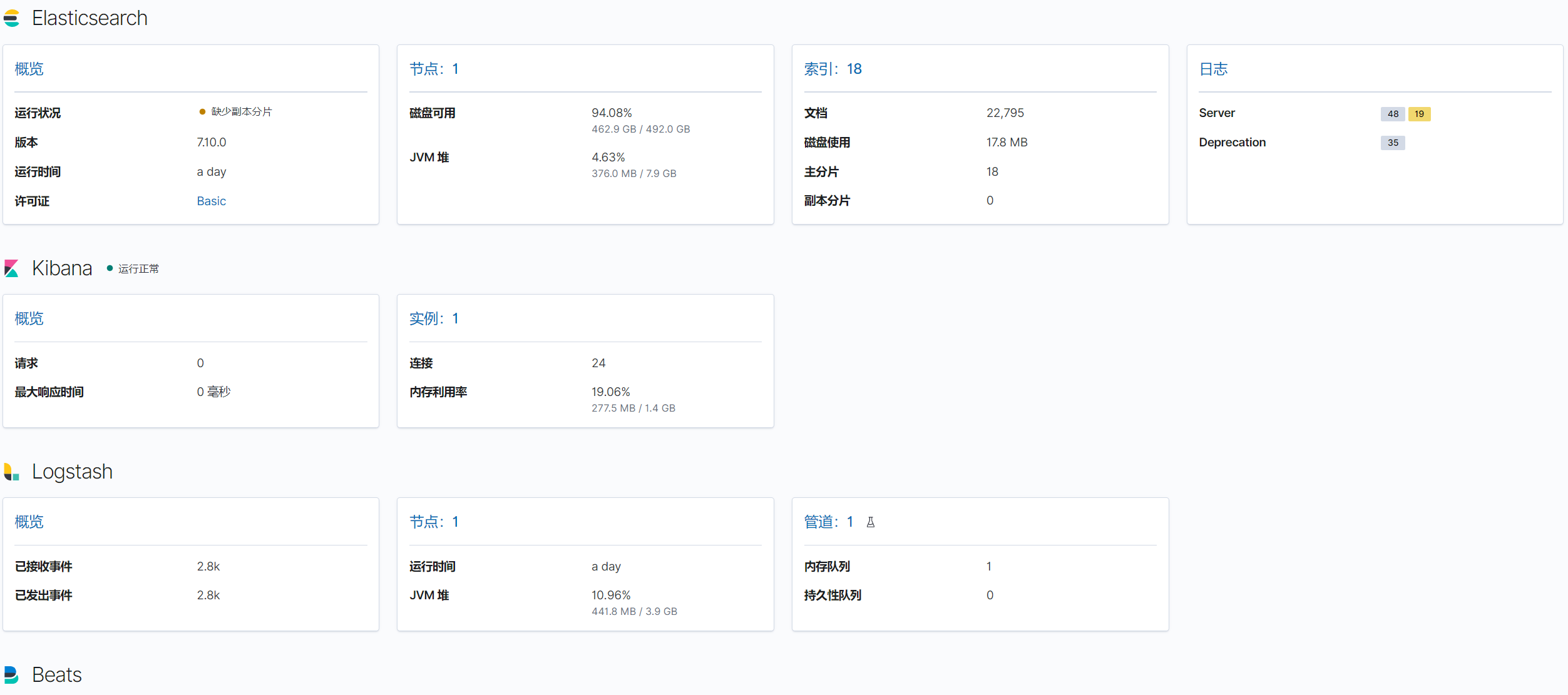Screen dimensions: 1568x695
Task: Open the 索引: 18 indices link
Action: 833,69
